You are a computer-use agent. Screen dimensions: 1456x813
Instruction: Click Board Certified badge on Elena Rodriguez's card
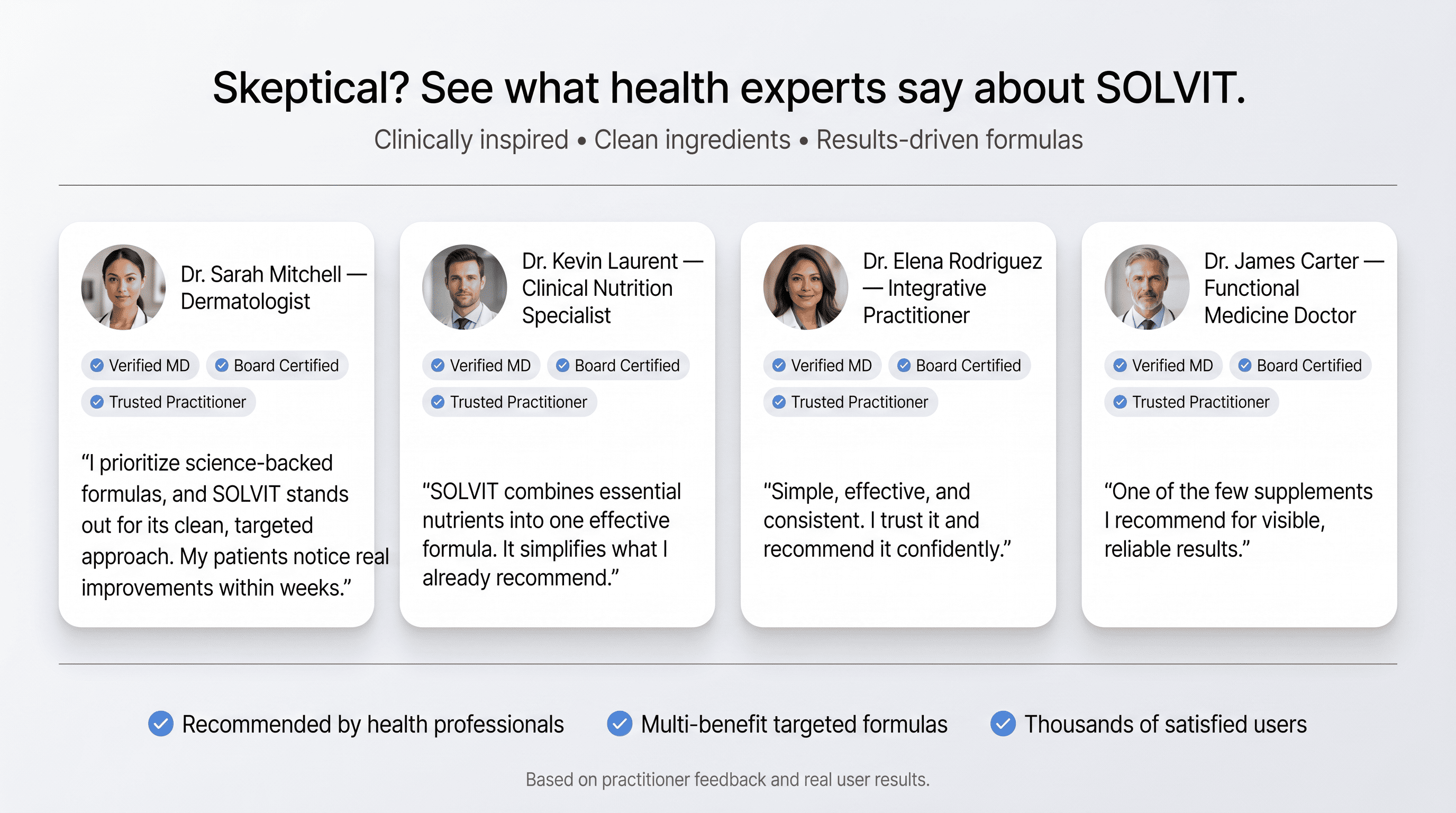959,365
